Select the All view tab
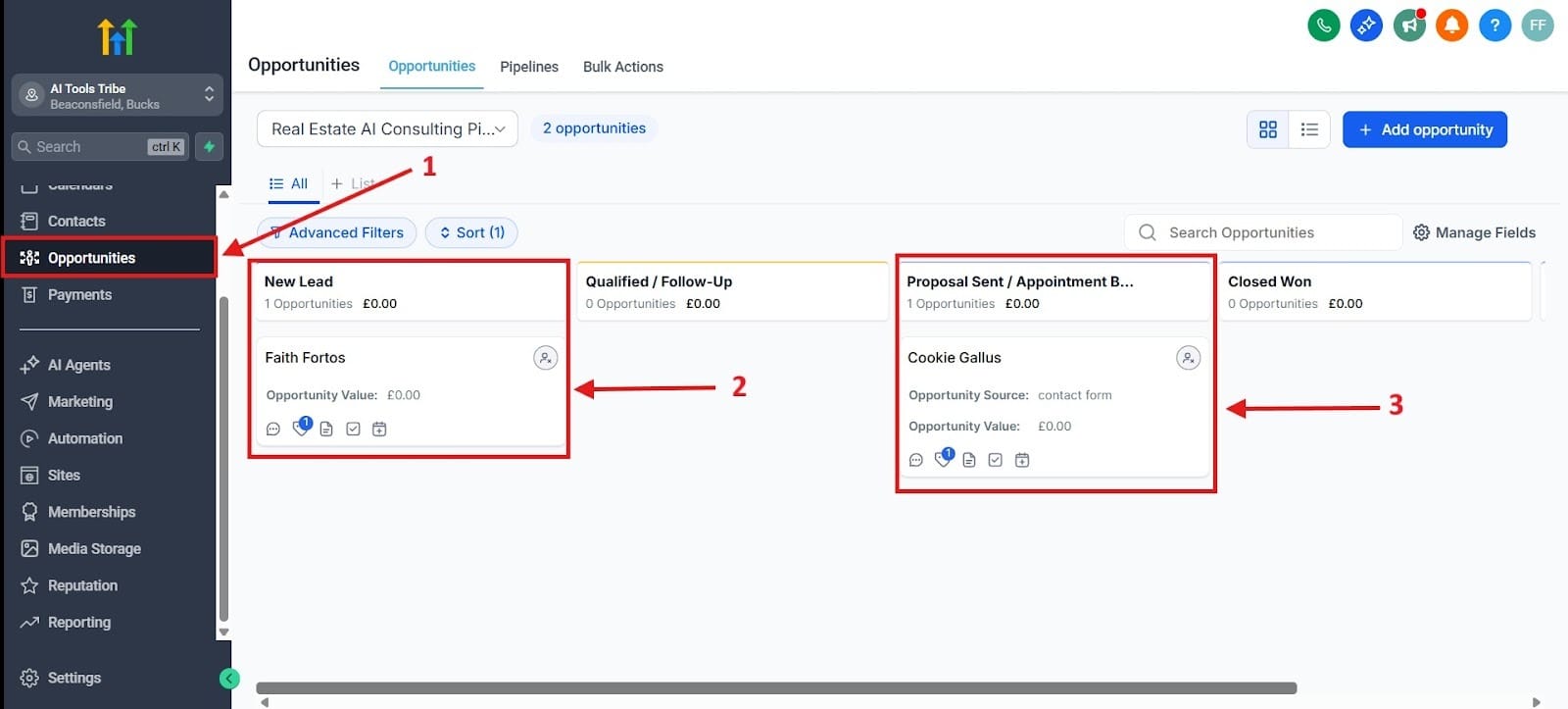This screenshot has width=1568, height=709. (x=289, y=184)
